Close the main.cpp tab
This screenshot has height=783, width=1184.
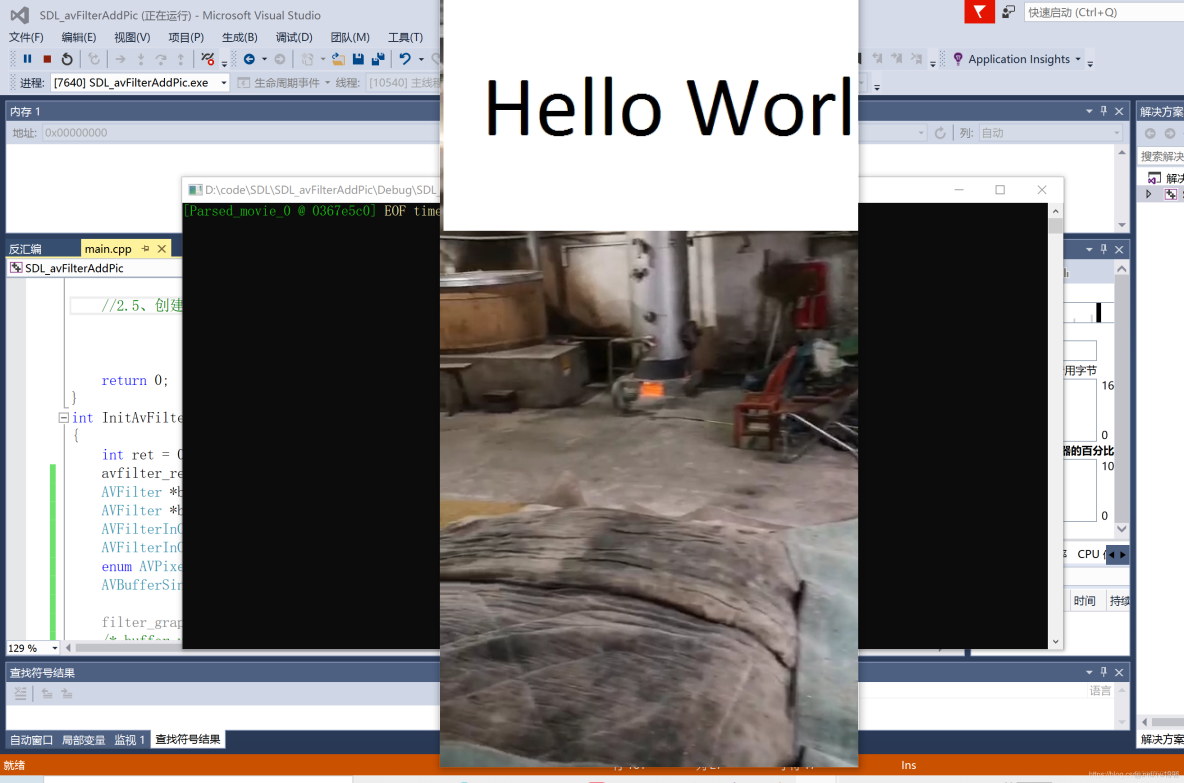pos(162,248)
